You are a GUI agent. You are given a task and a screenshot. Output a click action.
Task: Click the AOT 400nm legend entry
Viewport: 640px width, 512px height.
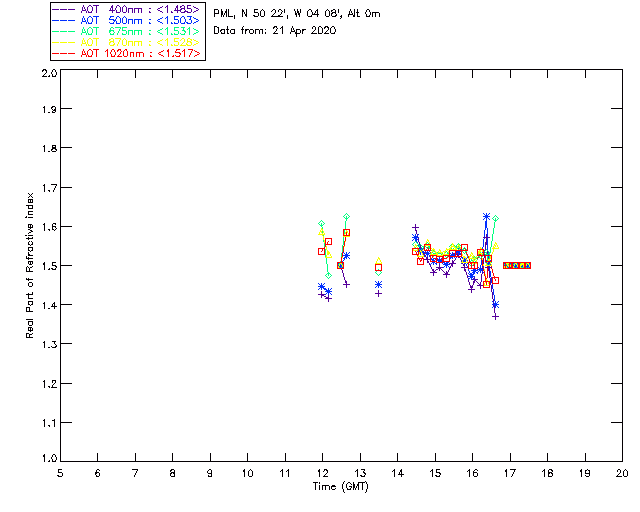point(126,9)
